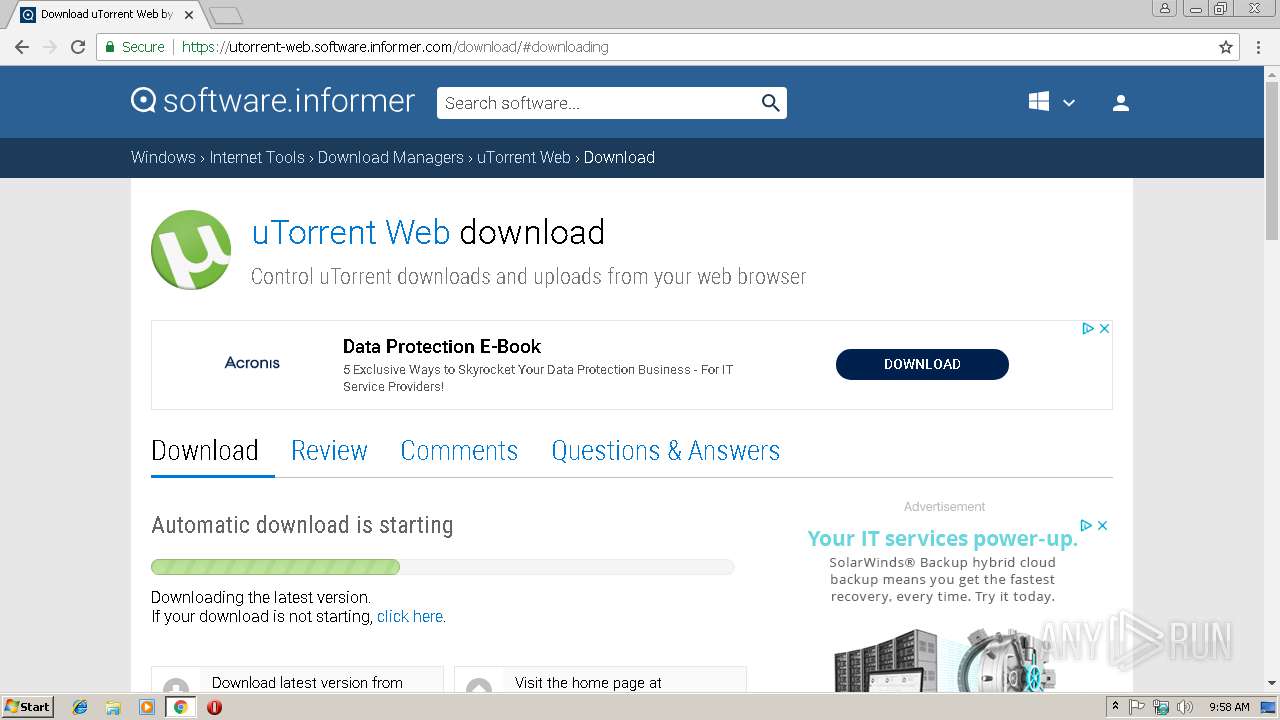Image resolution: width=1280 pixels, height=720 pixels.
Task: Click the volume speaker tray icon
Action: tap(1185, 707)
